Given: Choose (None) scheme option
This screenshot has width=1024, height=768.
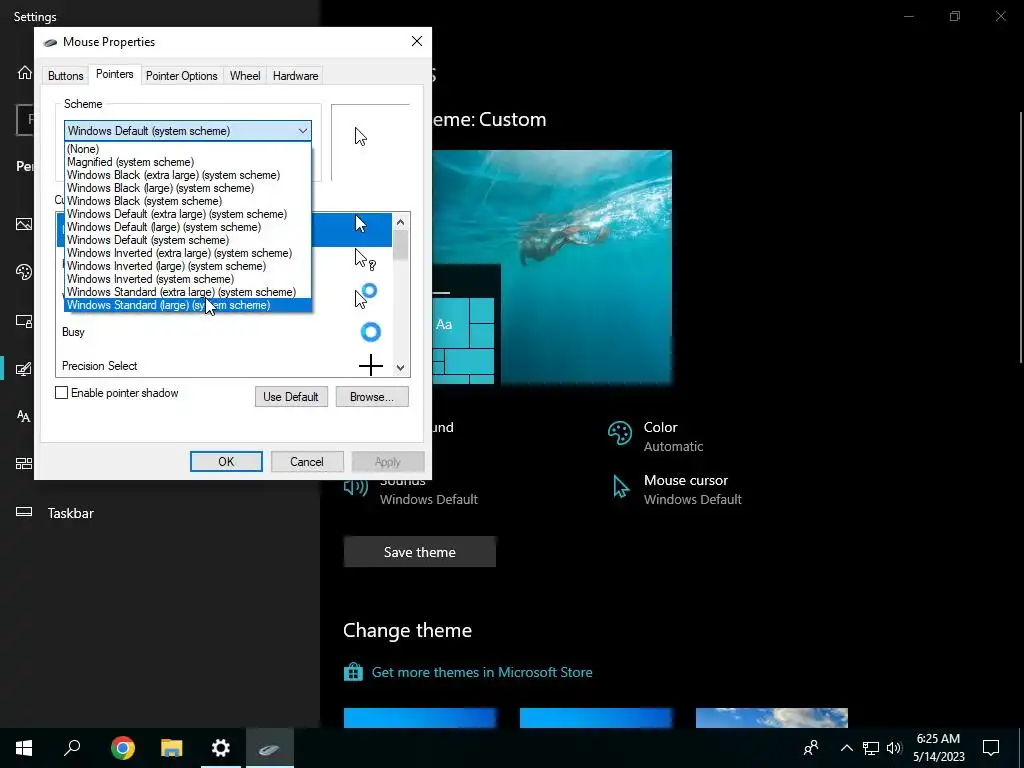Looking at the screenshot, I should tap(188, 149).
